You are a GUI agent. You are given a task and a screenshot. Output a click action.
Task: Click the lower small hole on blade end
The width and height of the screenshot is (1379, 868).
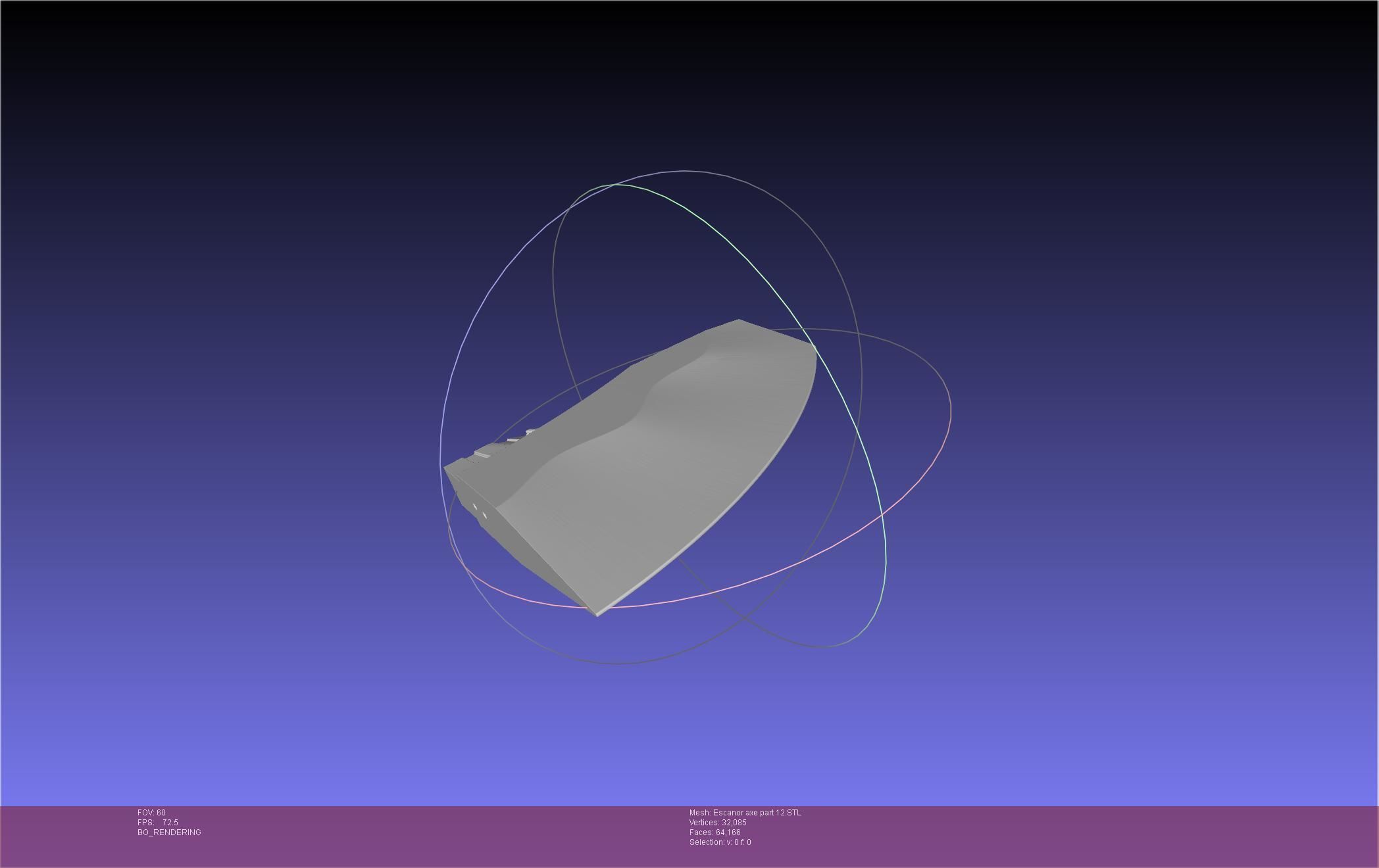click(485, 515)
